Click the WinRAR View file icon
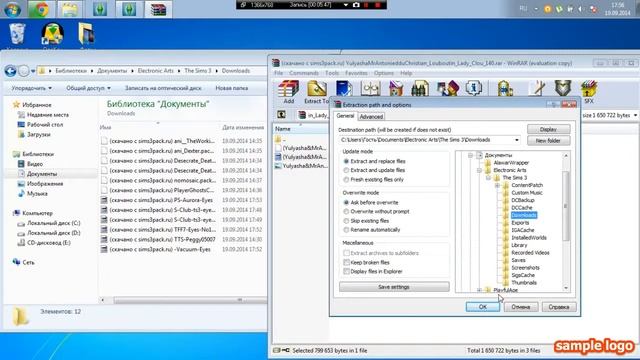640x360 pixels. coord(370,89)
